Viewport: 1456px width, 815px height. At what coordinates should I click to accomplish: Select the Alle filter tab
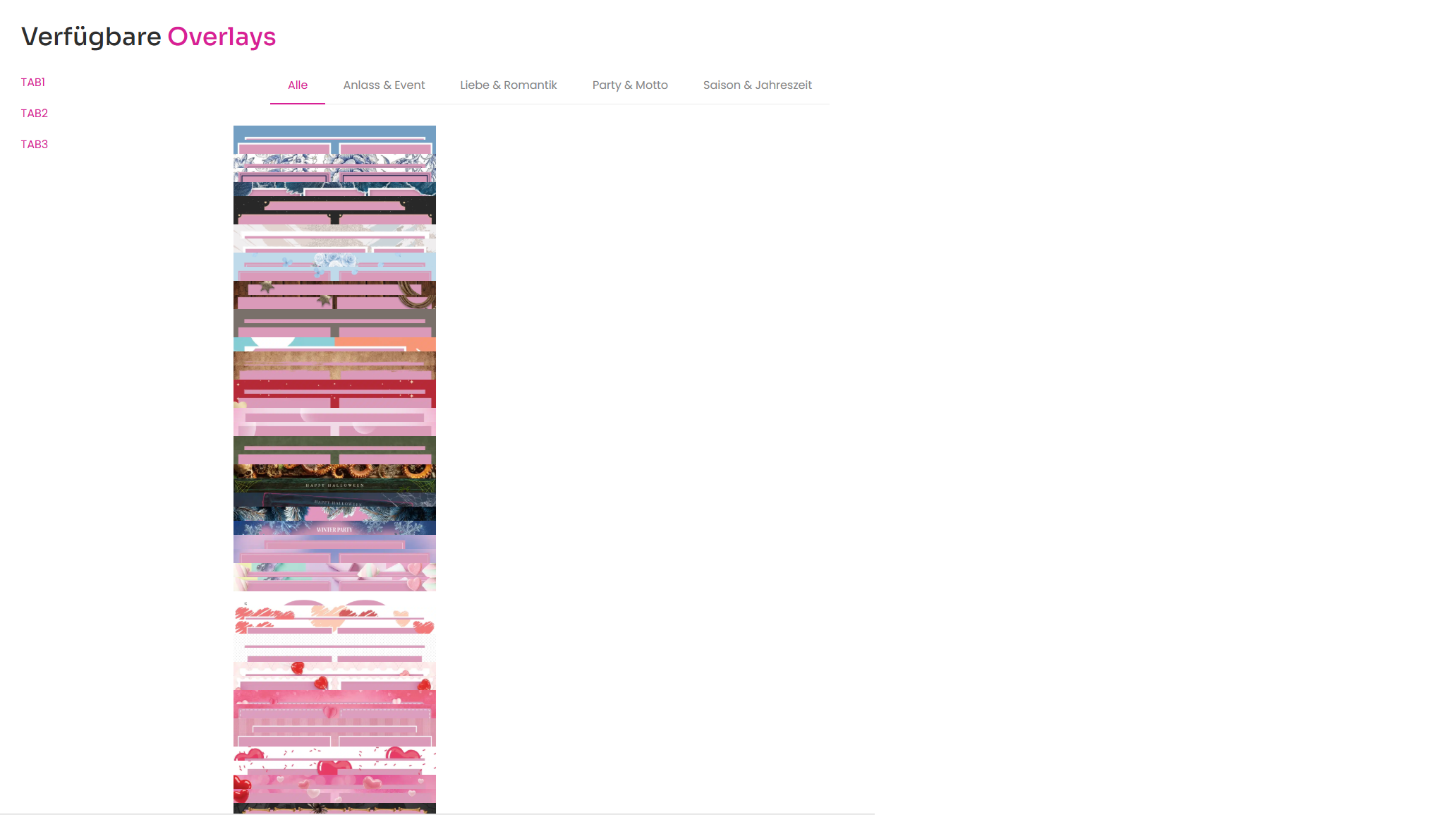297,85
